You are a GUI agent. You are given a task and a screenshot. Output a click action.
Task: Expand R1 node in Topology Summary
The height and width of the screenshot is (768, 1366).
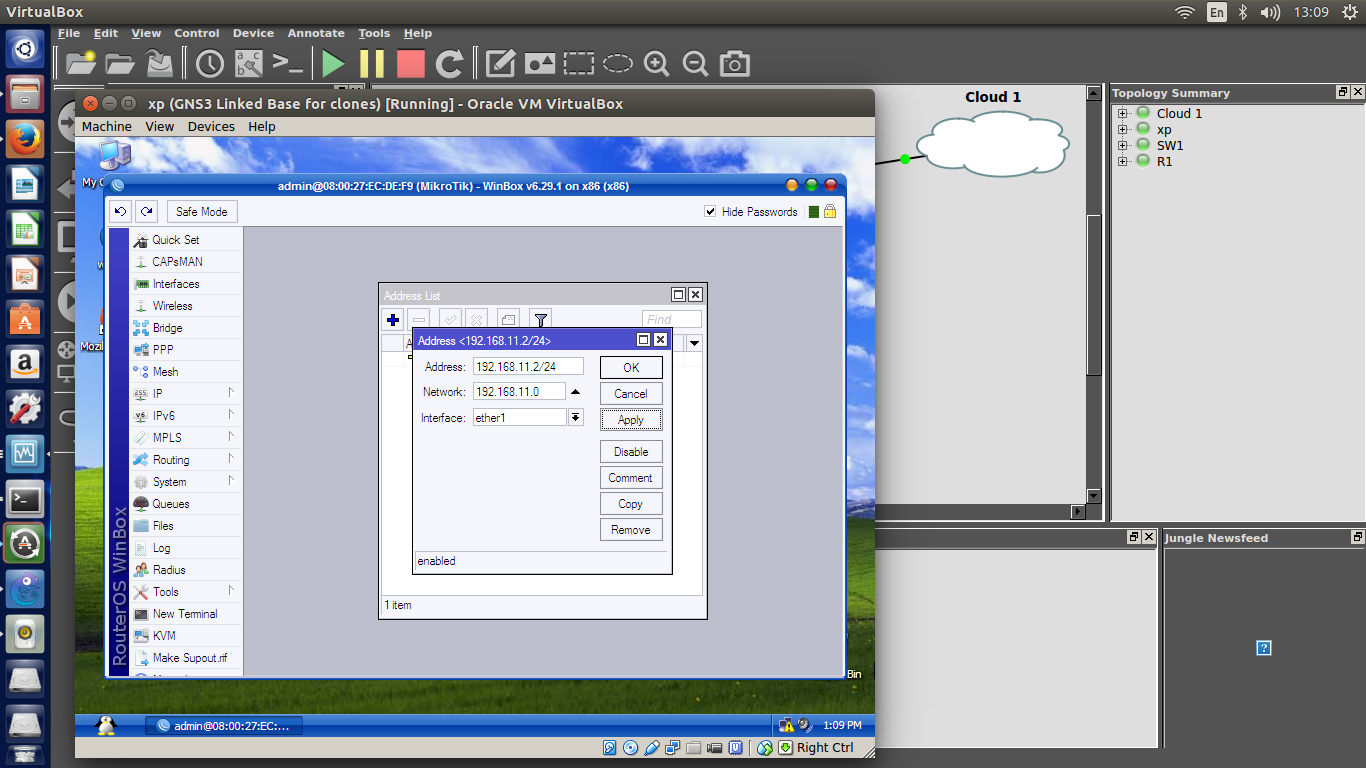point(1123,161)
